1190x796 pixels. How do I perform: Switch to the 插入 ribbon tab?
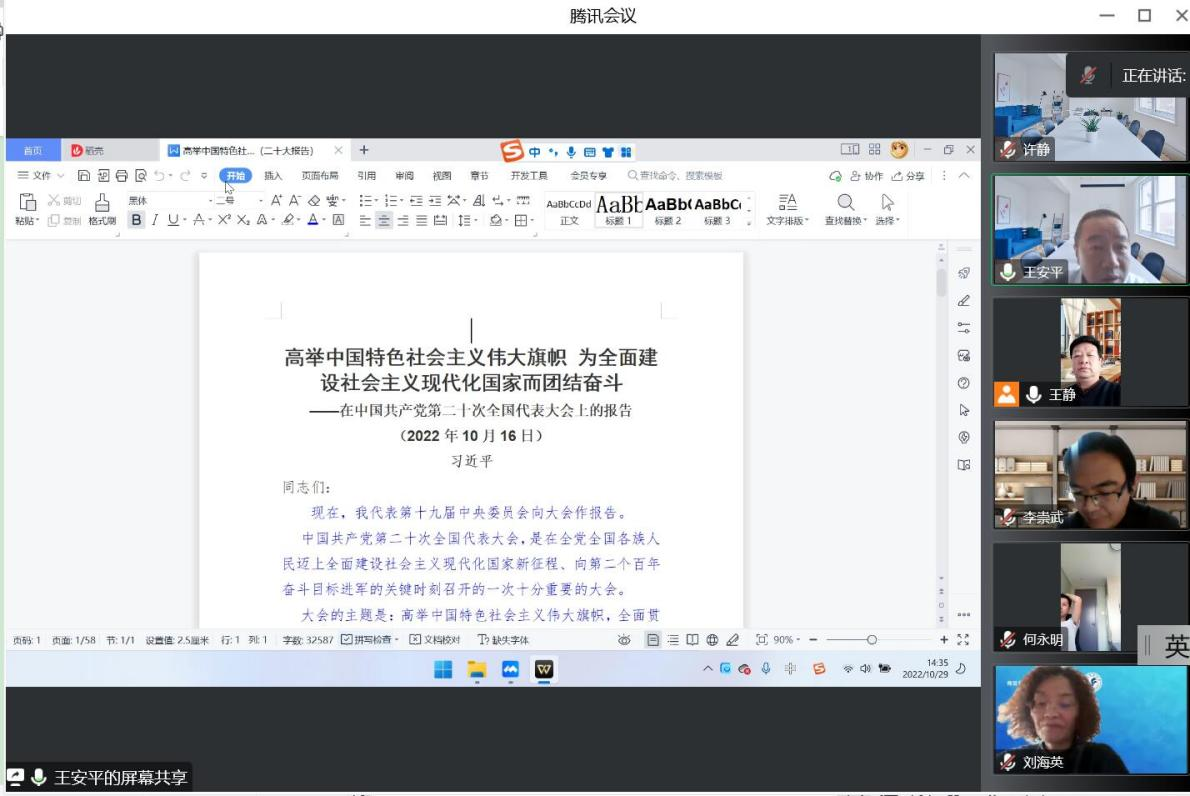click(273, 175)
